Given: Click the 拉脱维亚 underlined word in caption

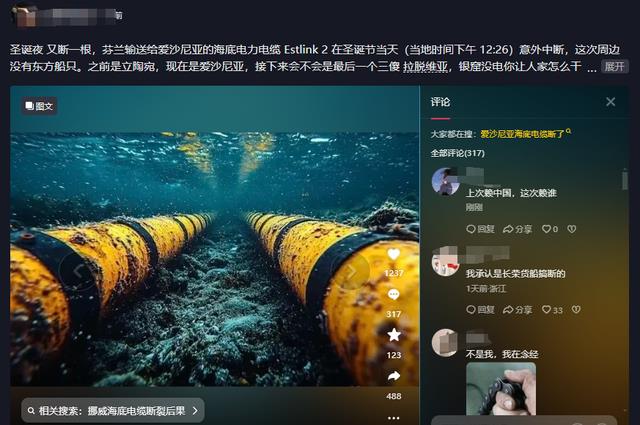Looking at the screenshot, I should 425,67.
